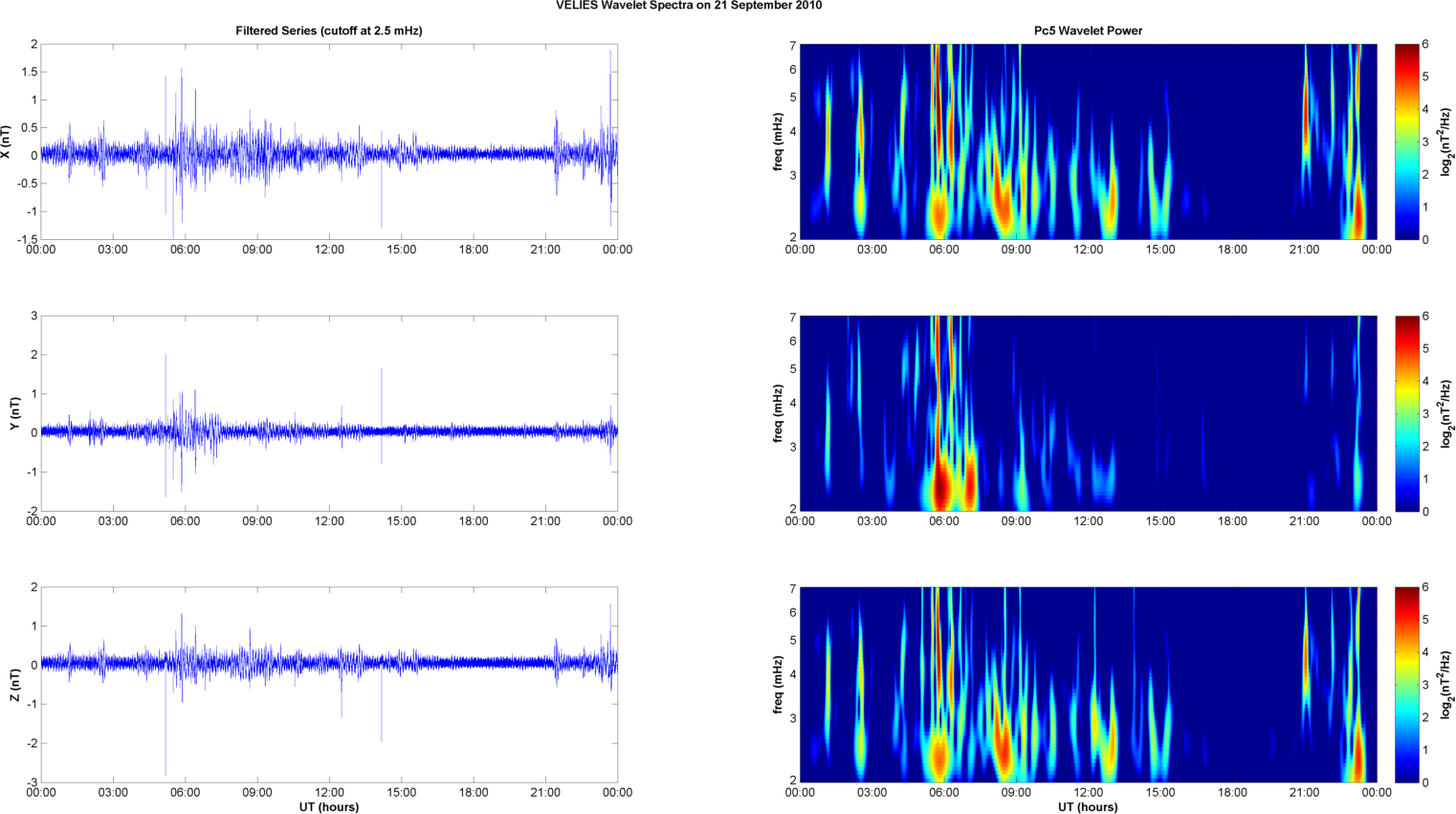Click inside the Y component time series plot
The image size is (1456, 814).
pyautogui.click(x=329, y=413)
